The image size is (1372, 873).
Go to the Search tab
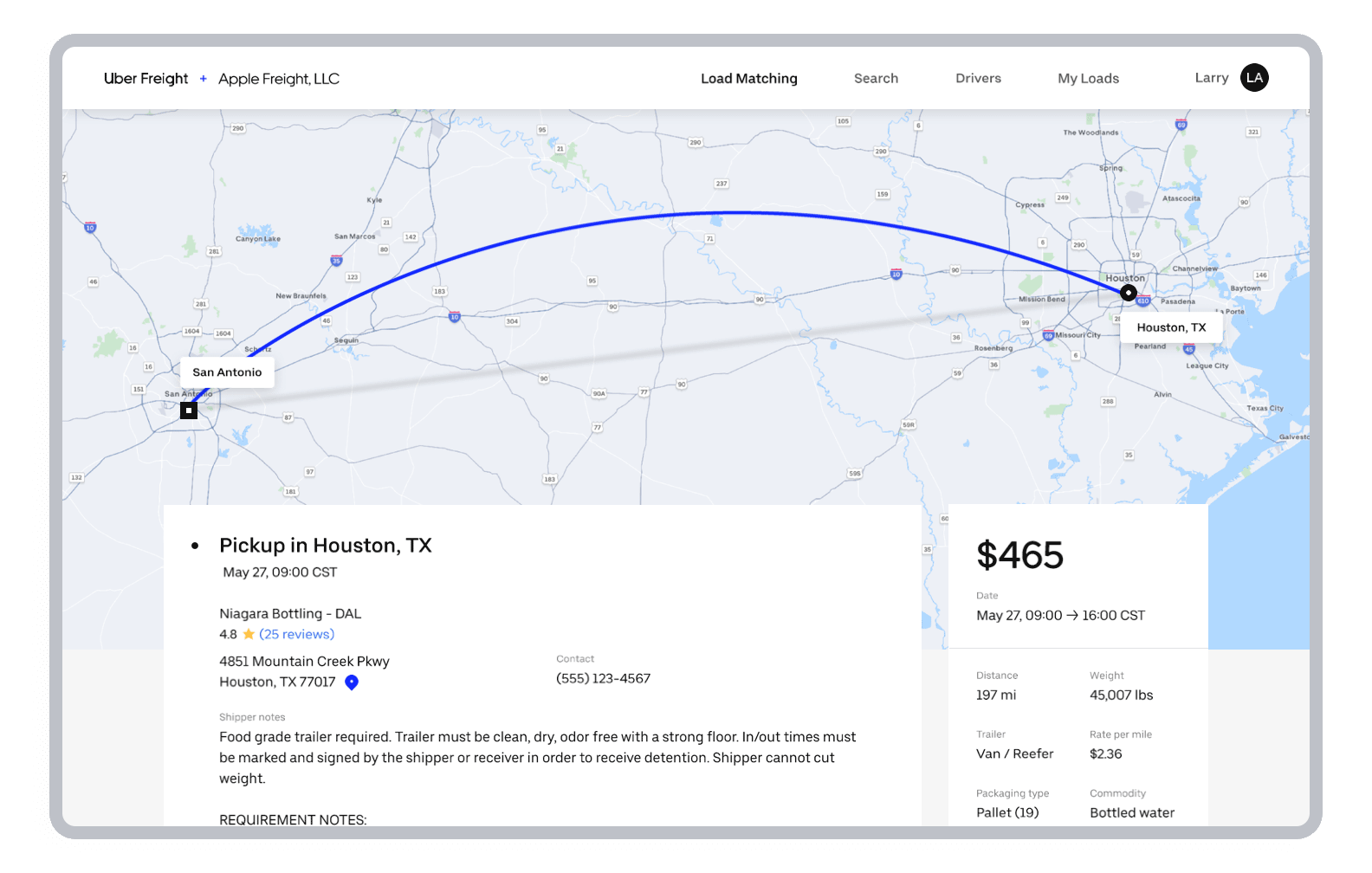876,79
